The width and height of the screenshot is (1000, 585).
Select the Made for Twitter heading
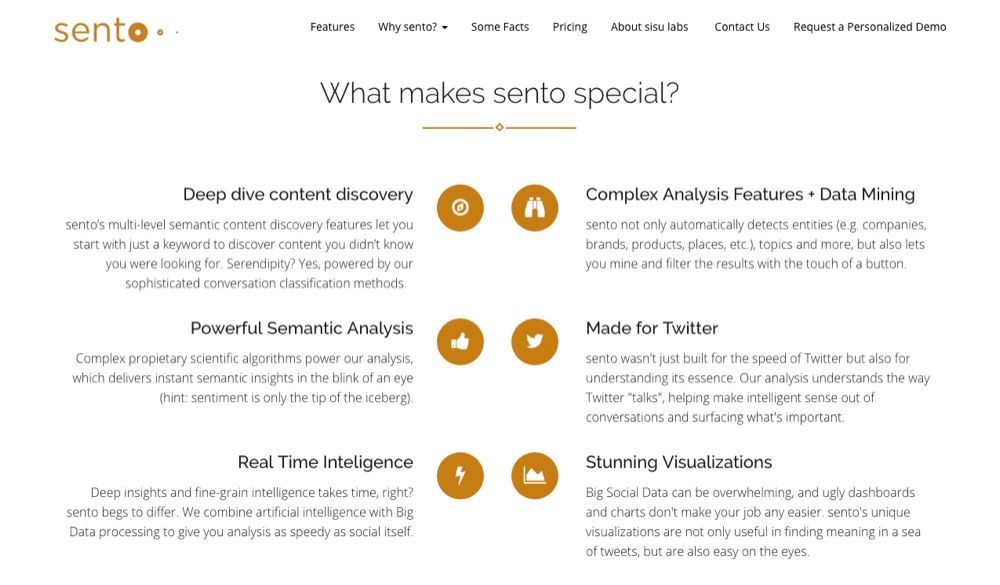click(652, 328)
